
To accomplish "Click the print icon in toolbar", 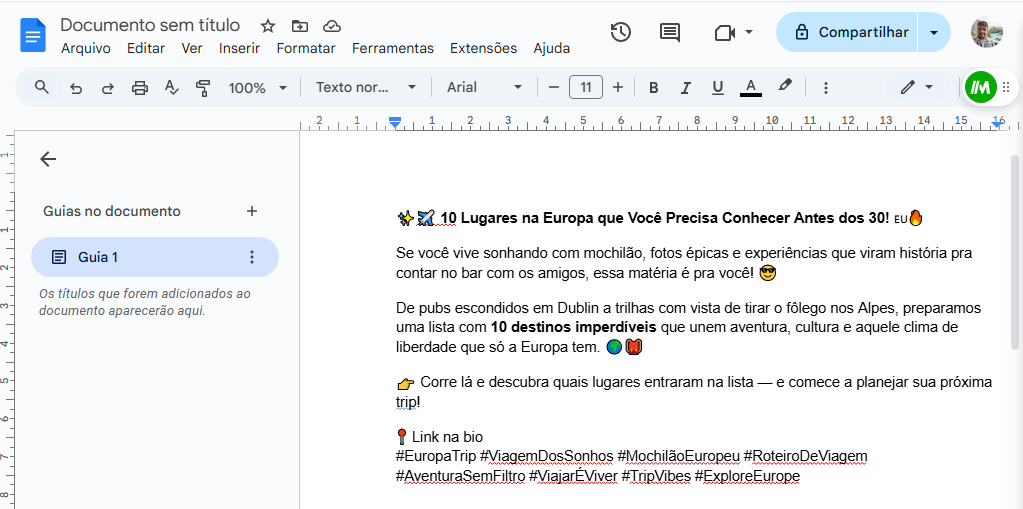I will point(140,88).
